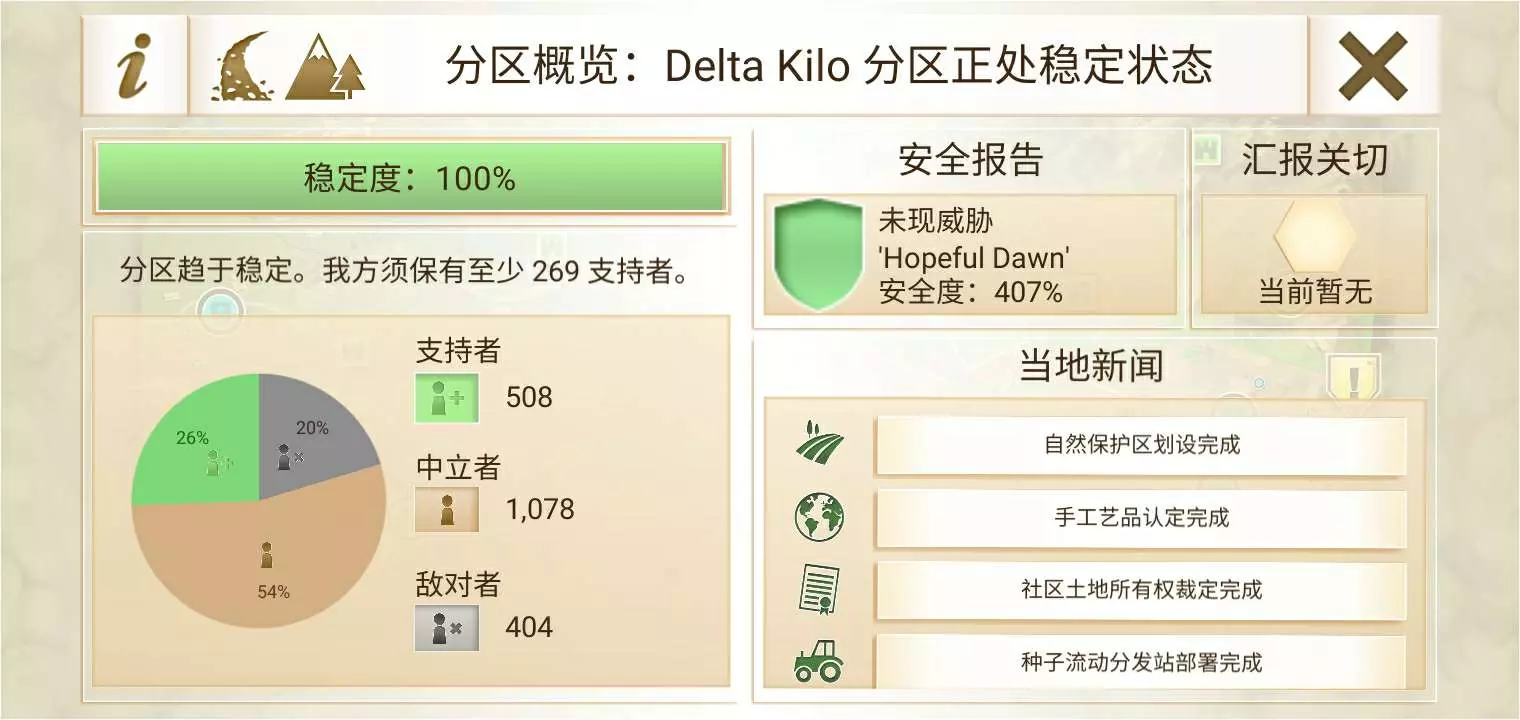The width and height of the screenshot is (1520, 720).
Task: Click the green security shield icon
Action: pos(818,255)
